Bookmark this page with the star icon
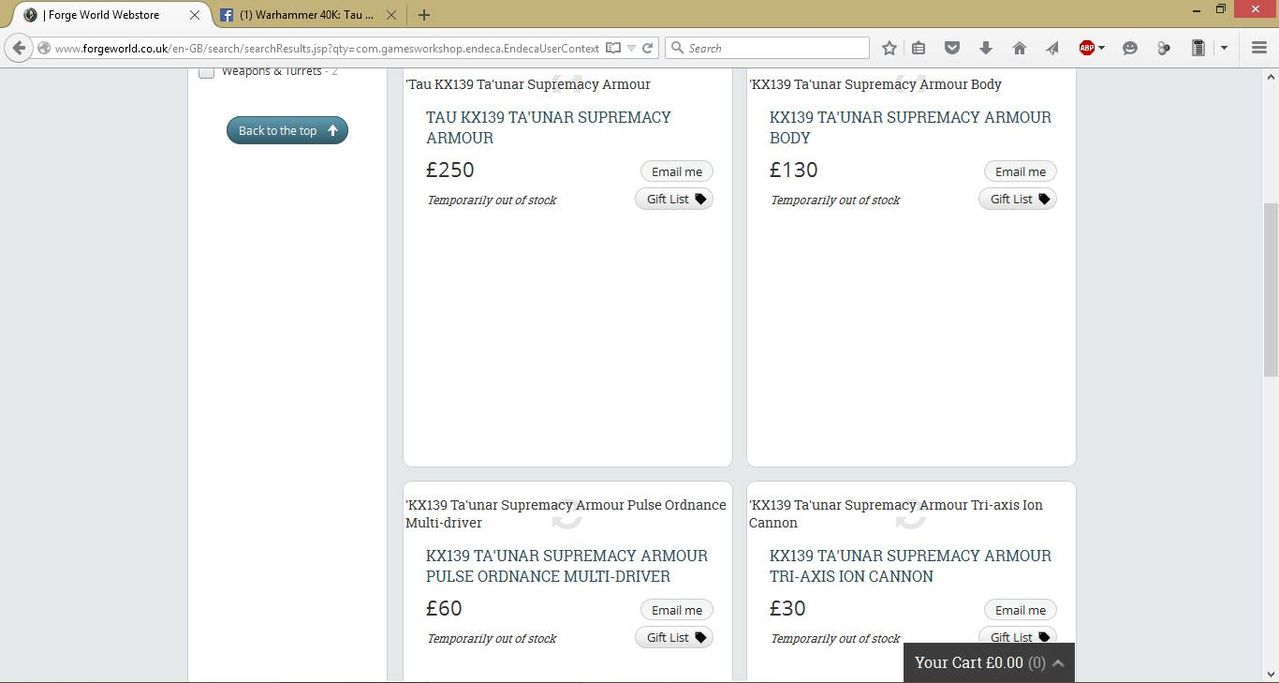This screenshot has height=683, width=1279. [889, 48]
